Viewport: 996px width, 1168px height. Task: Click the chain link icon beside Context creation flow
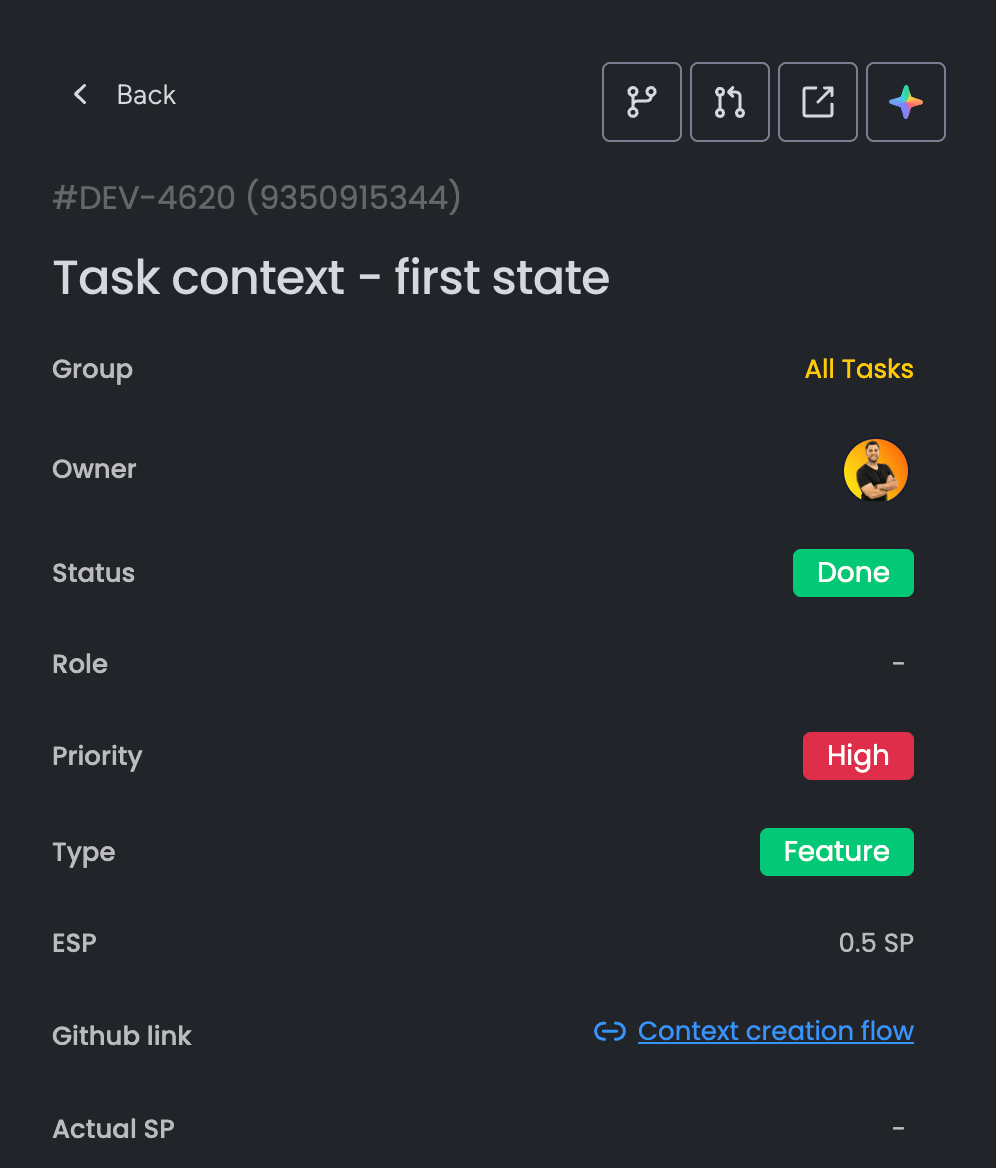click(609, 1031)
